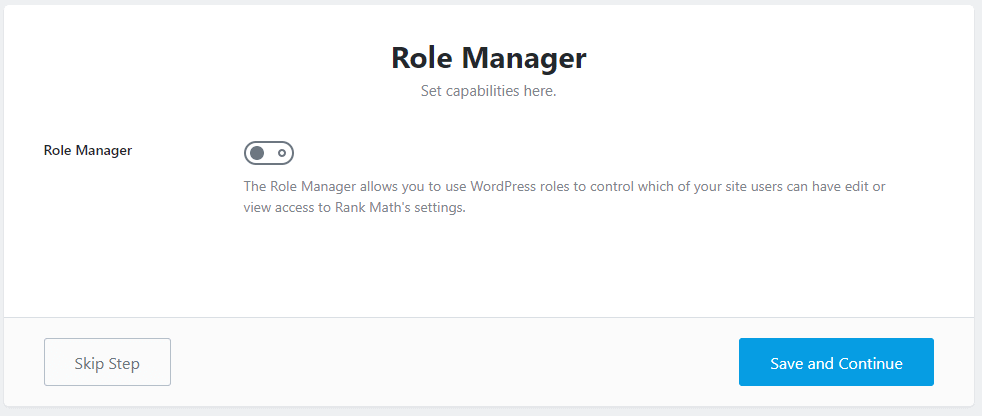The height and width of the screenshot is (416, 982).
Task: Click the small off-indicator circle in the toggle
Action: [282, 153]
